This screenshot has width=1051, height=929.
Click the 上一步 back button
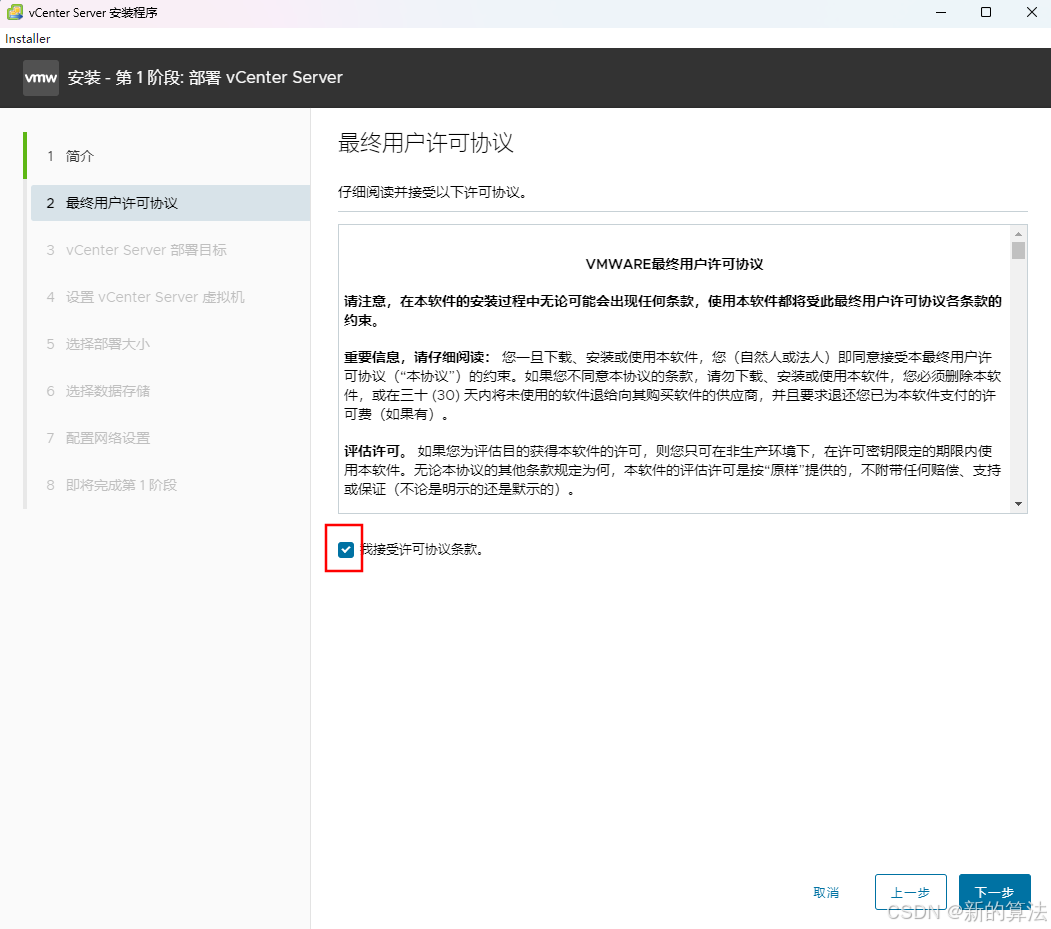(910, 892)
